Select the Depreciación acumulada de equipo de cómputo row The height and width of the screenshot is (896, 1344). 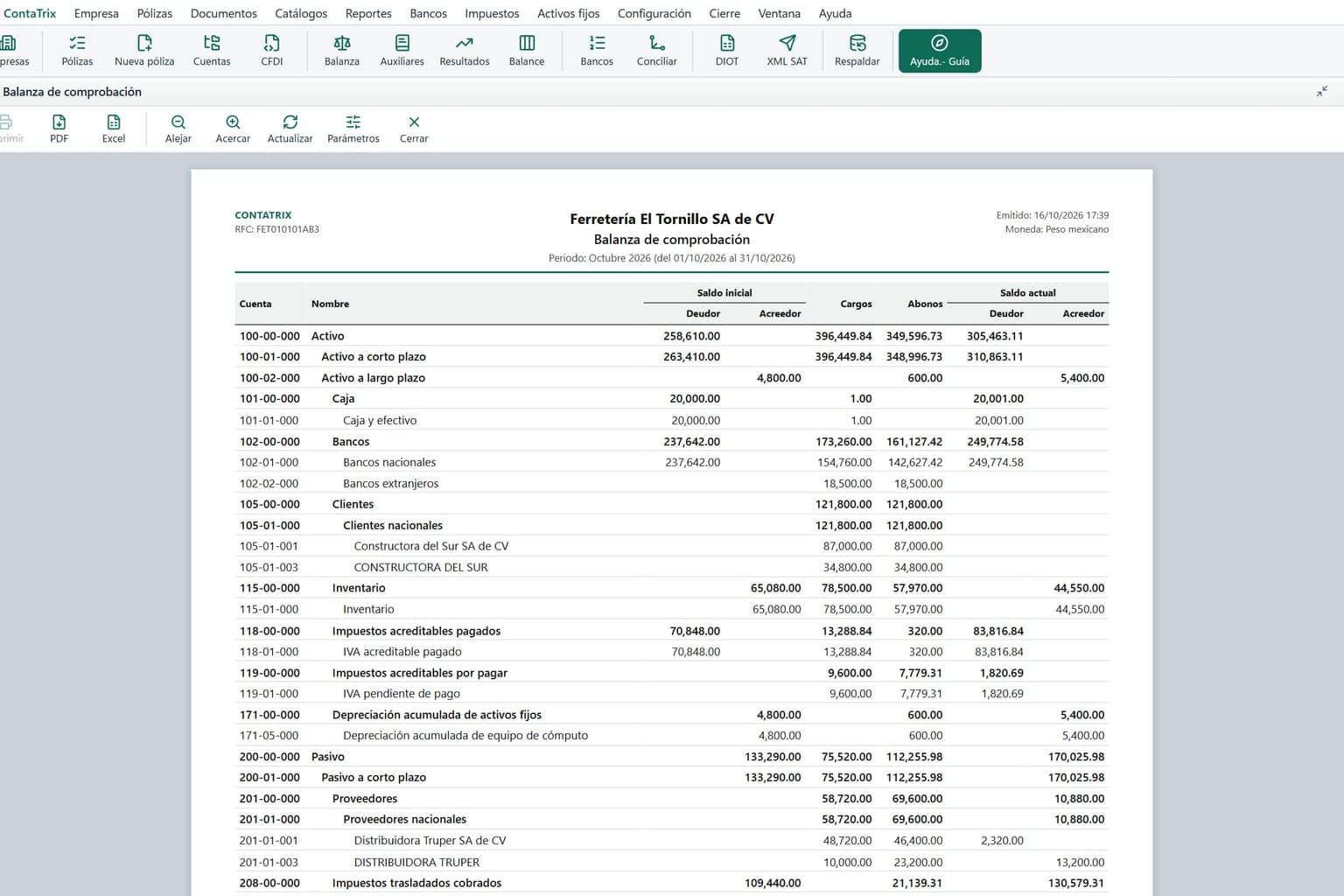[671, 736]
